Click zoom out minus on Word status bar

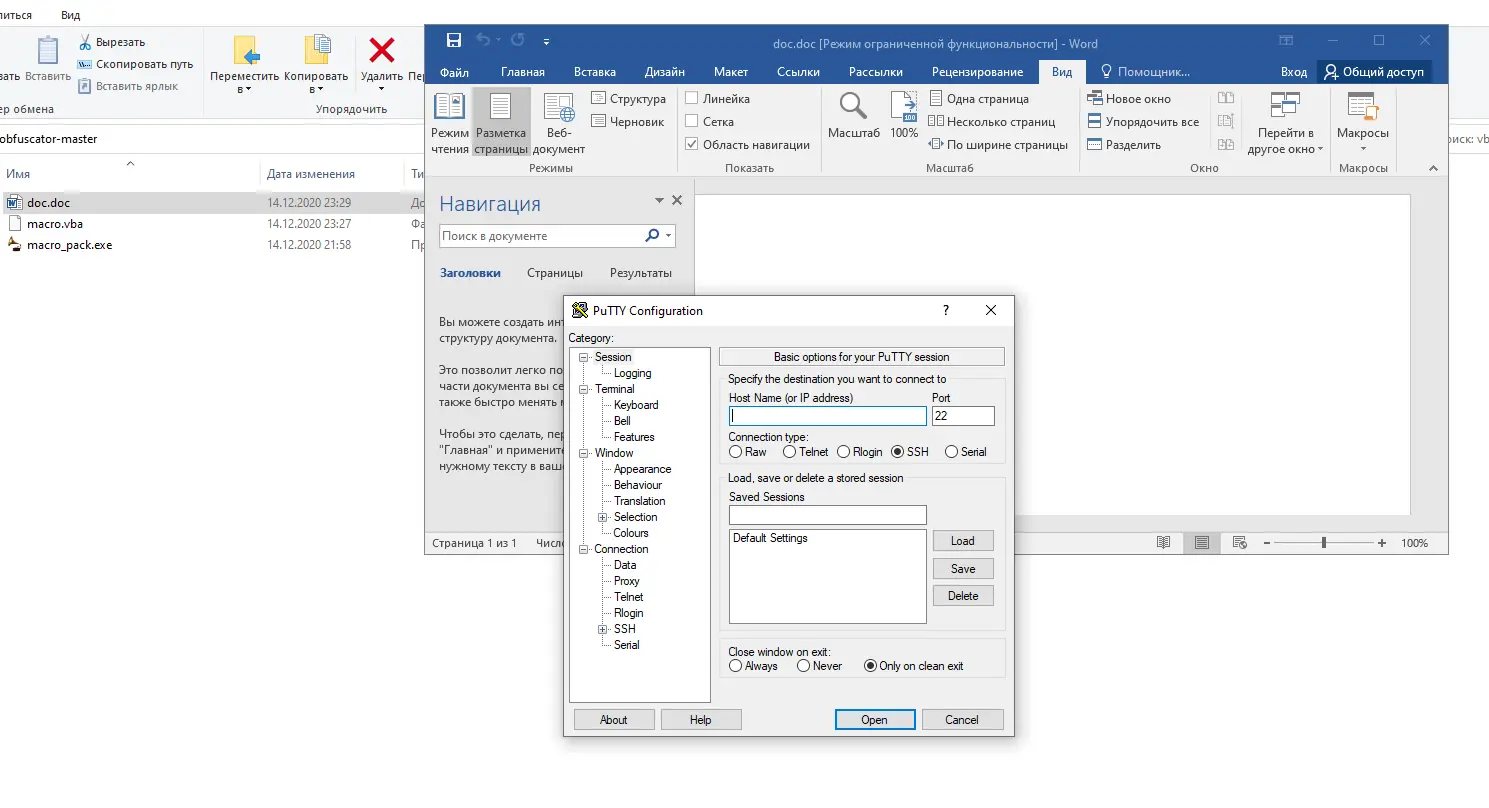click(x=1267, y=543)
